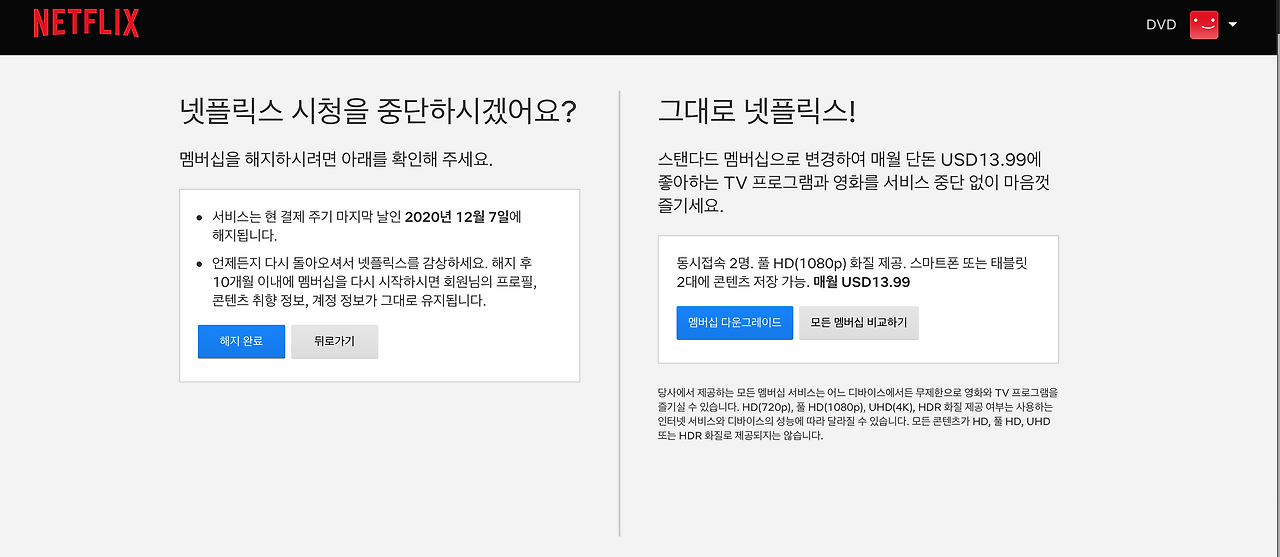
Task: Open the DVD link in header
Action: tap(1161, 25)
